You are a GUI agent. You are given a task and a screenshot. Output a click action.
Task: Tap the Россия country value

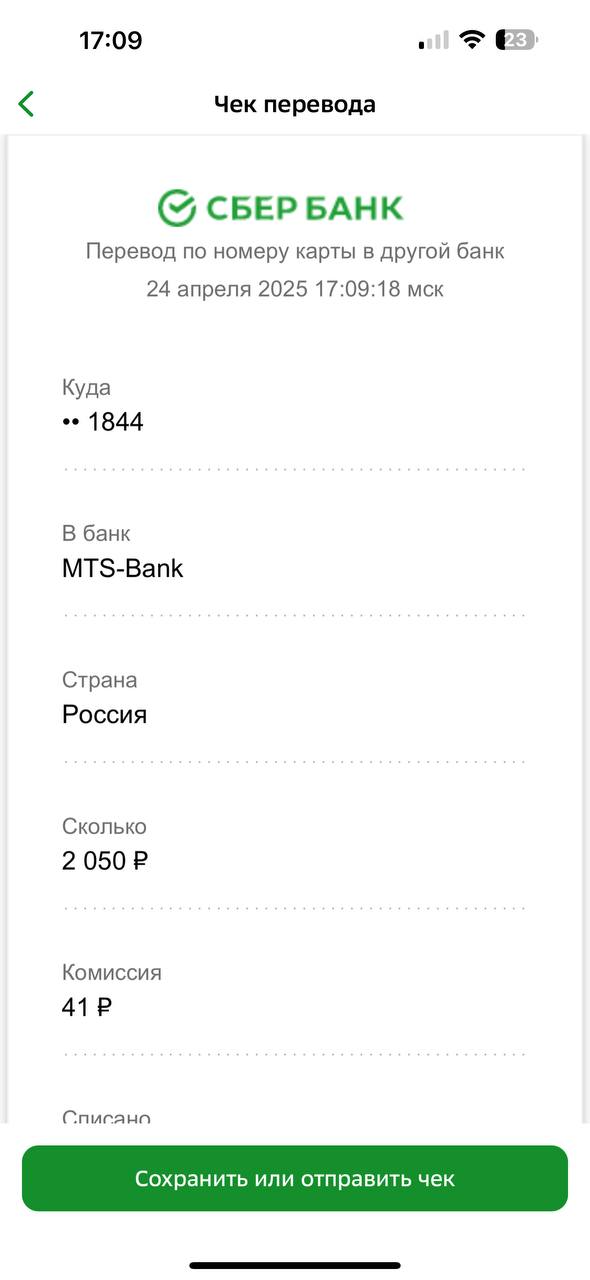tap(104, 715)
